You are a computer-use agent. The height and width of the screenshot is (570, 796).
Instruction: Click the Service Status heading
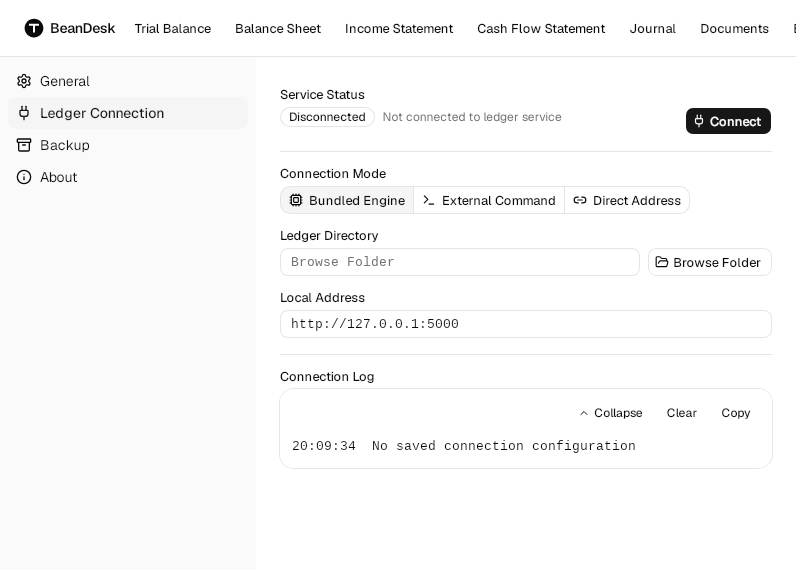coord(322,94)
